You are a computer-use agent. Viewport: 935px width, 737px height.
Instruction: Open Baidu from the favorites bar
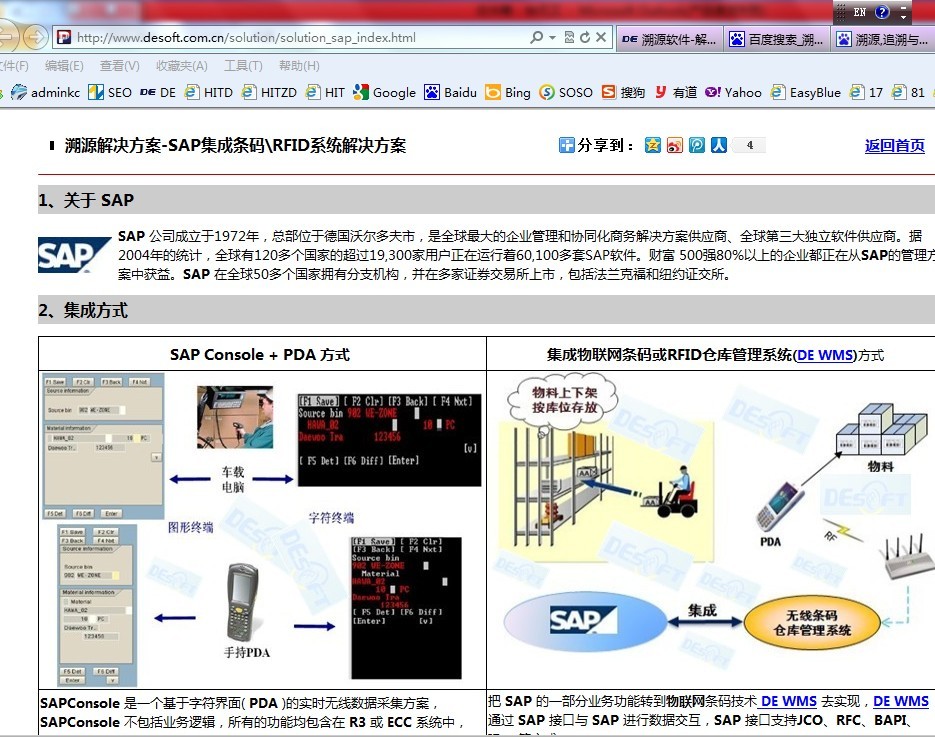pos(450,91)
